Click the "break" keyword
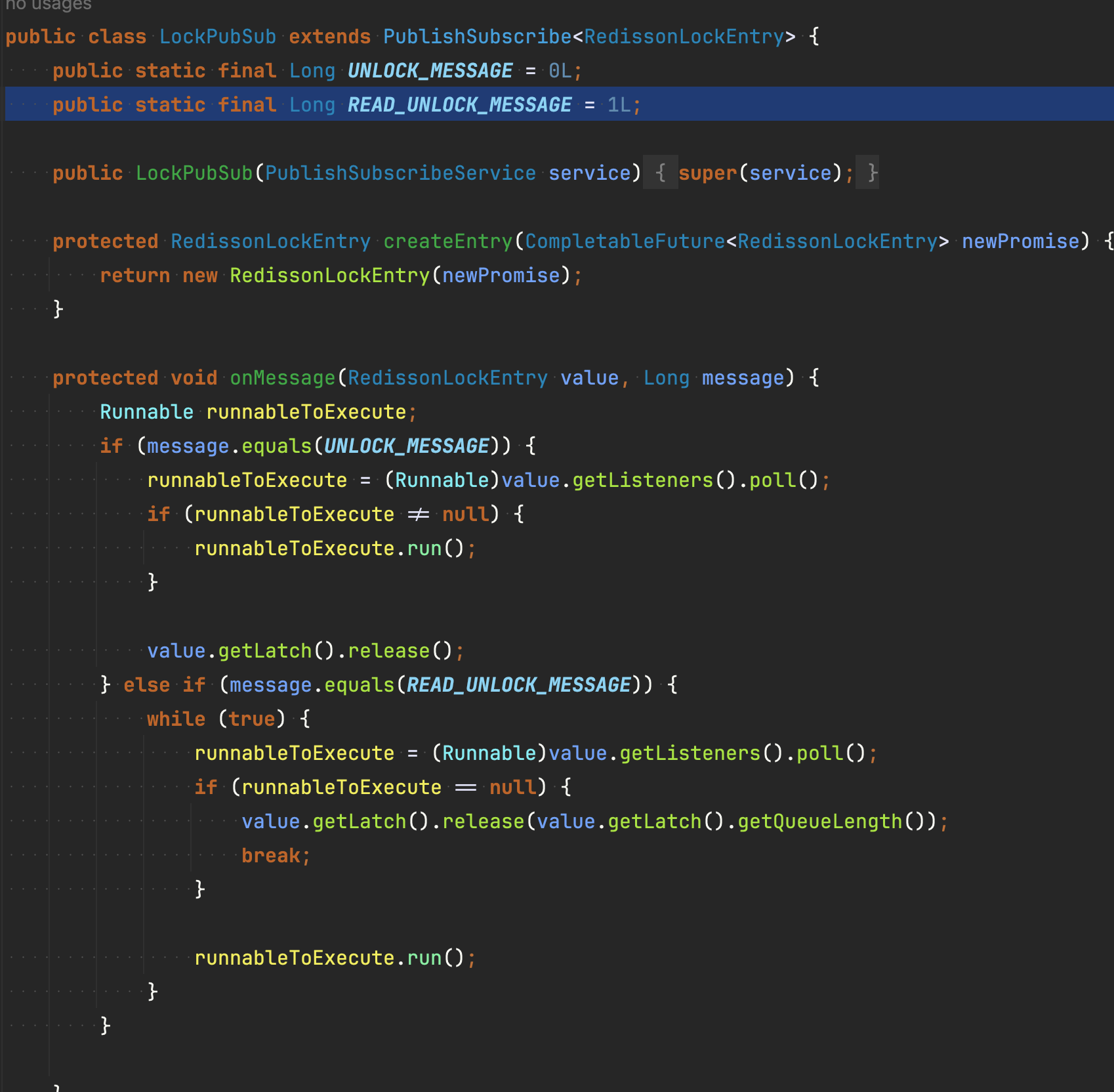 tap(271, 856)
